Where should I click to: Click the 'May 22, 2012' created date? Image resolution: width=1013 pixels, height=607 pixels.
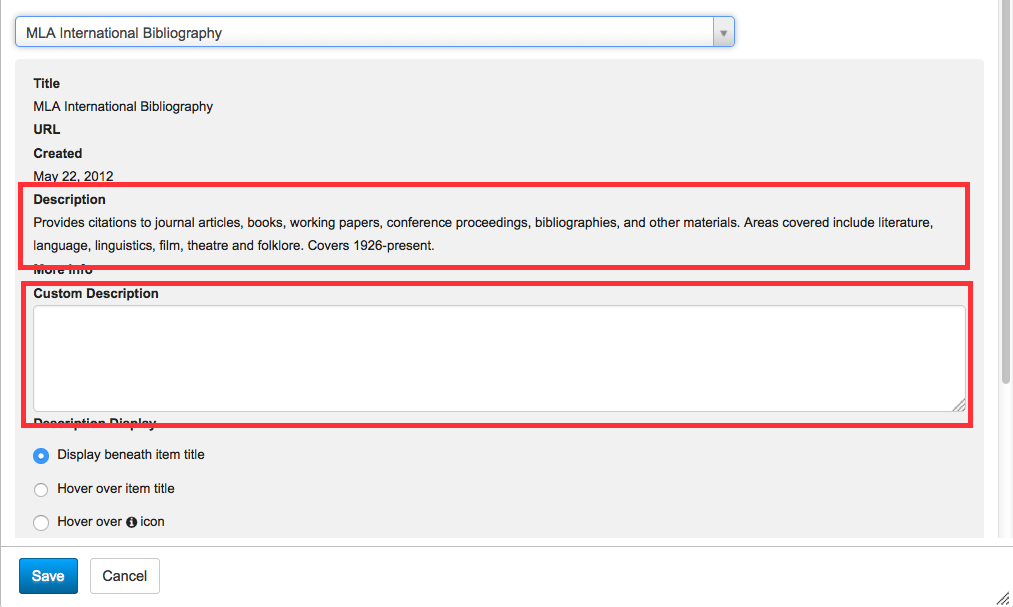[73, 176]
